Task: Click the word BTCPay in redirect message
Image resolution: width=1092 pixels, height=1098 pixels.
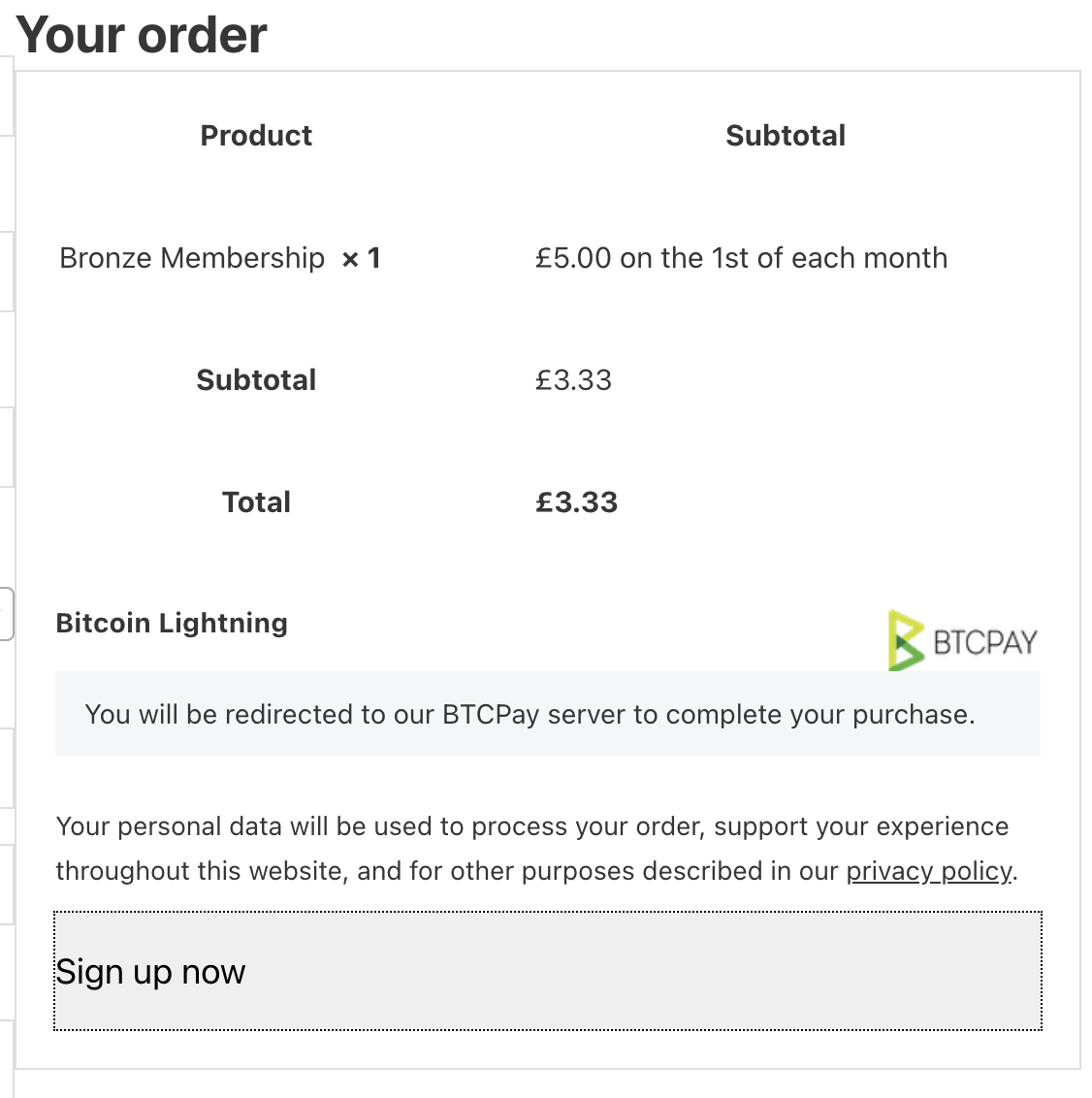Action: click(491, 714)
